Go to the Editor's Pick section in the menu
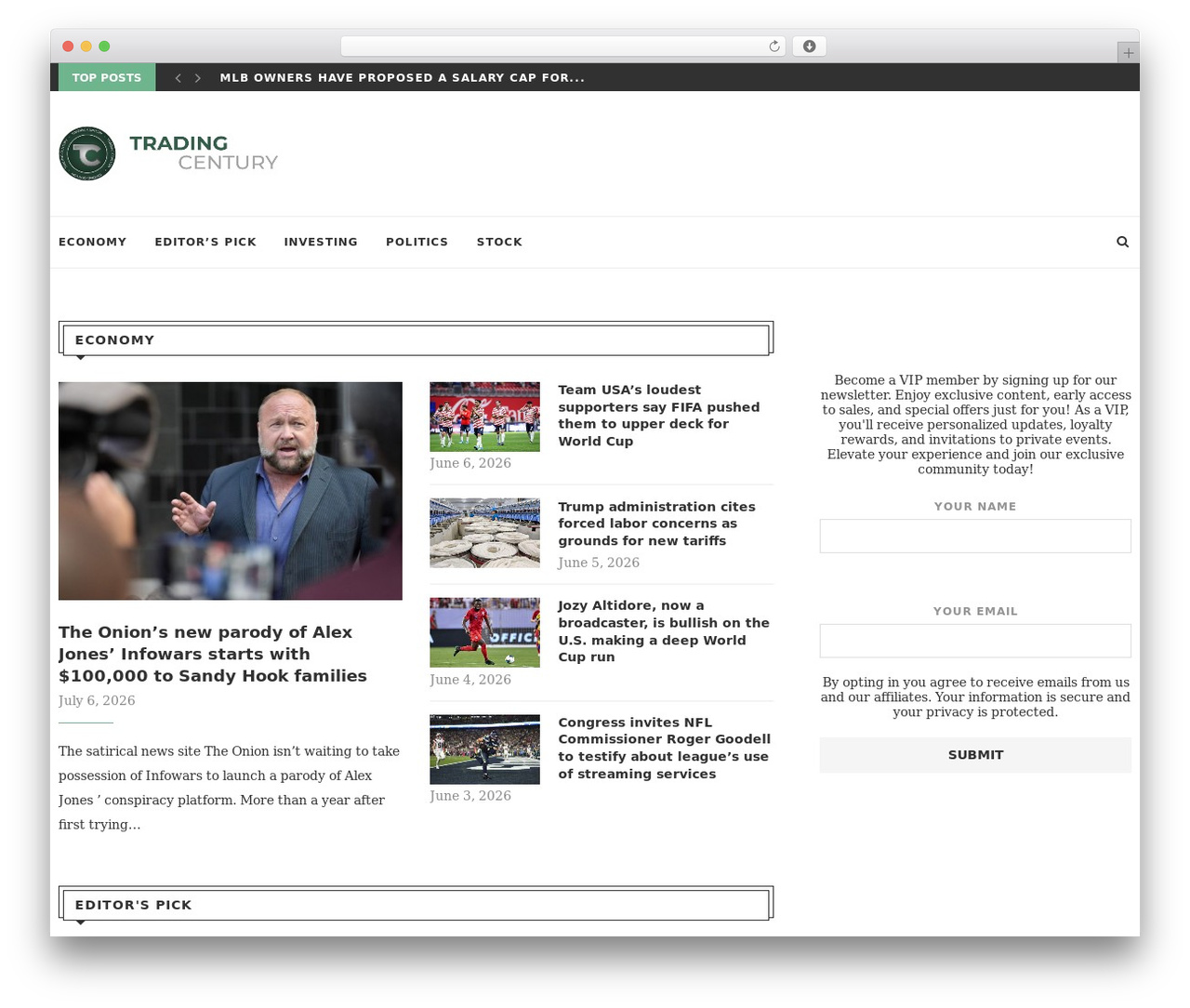Viewport: 1190px width, 1008px height. coord(205,242)
